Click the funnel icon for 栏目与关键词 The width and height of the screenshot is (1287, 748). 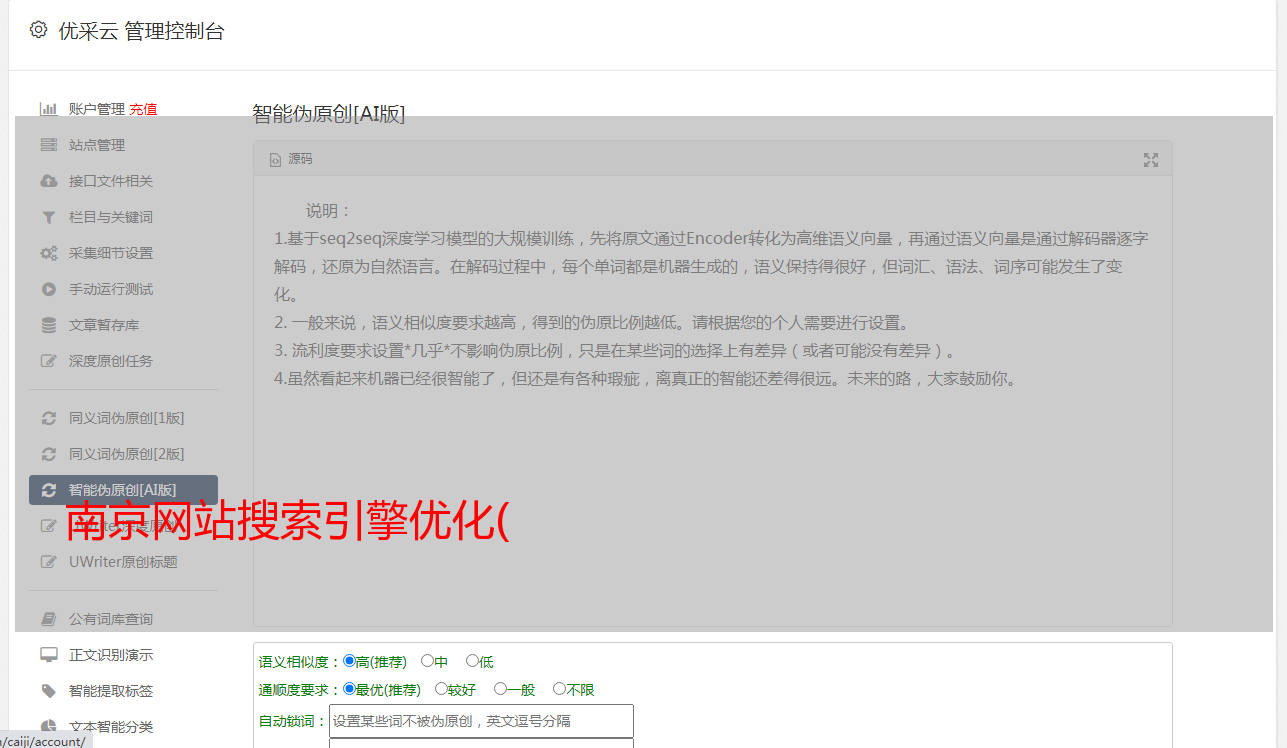pos(48,217)
